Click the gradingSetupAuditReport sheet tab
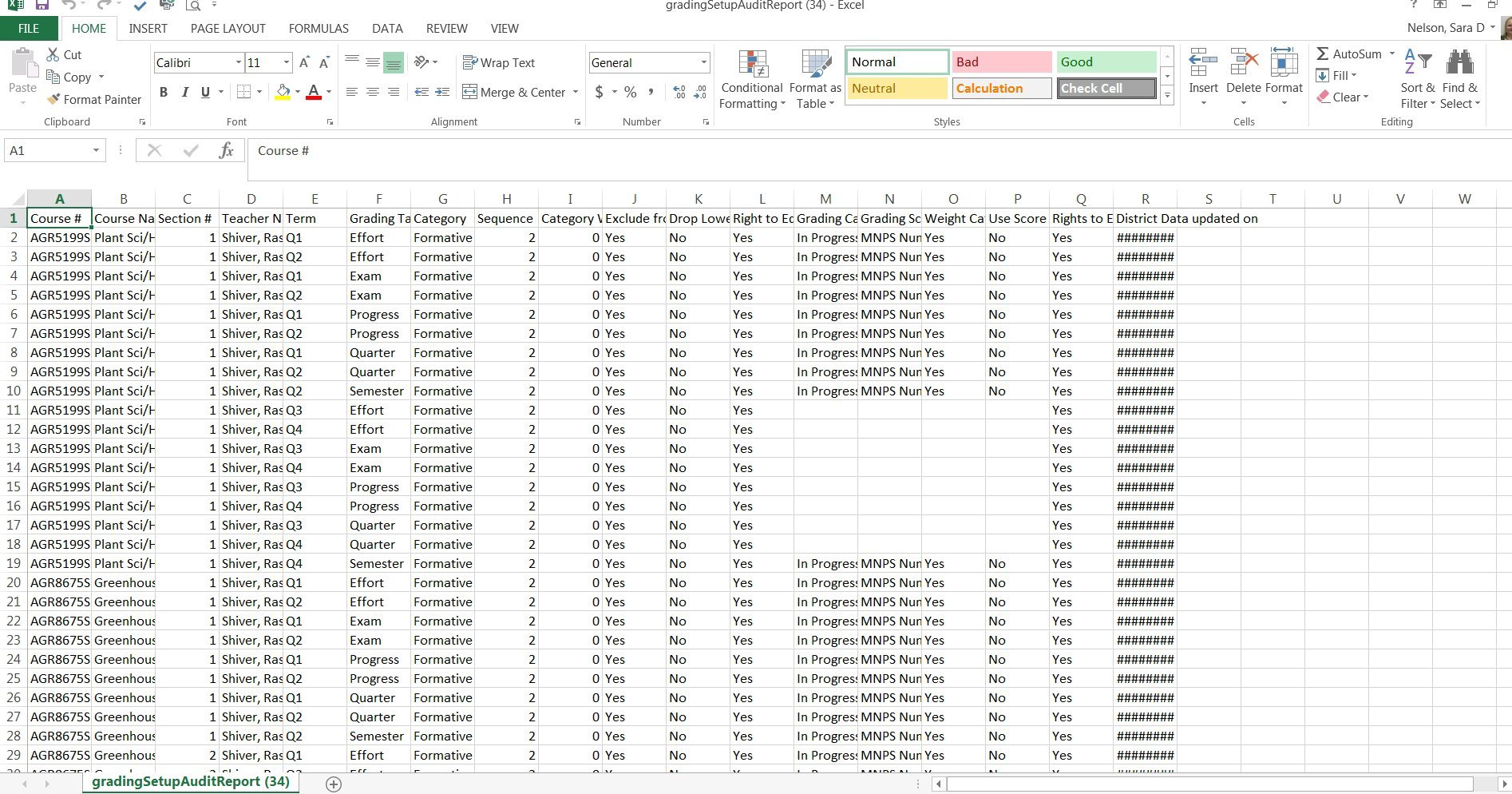The image size is (1512, 794). click(190, 782)
